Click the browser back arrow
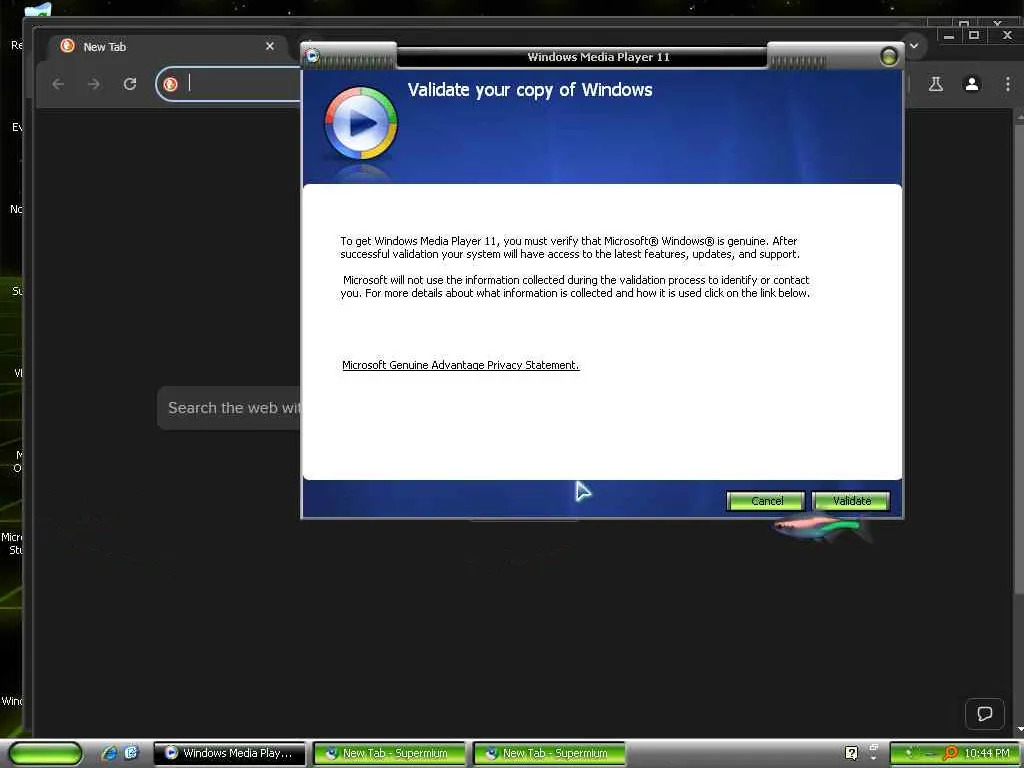 58,84
